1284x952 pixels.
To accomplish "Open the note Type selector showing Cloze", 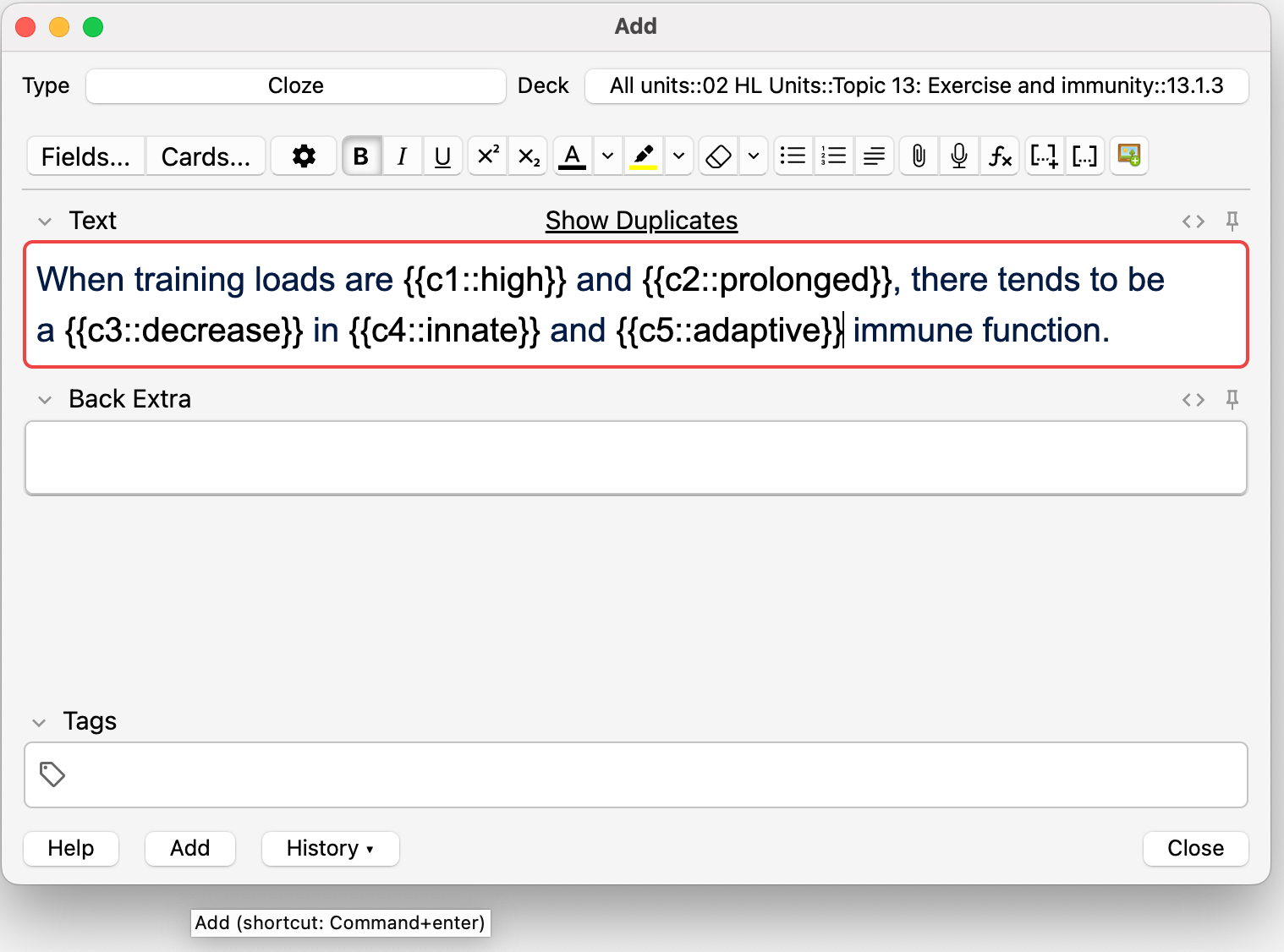I will 295,86.
